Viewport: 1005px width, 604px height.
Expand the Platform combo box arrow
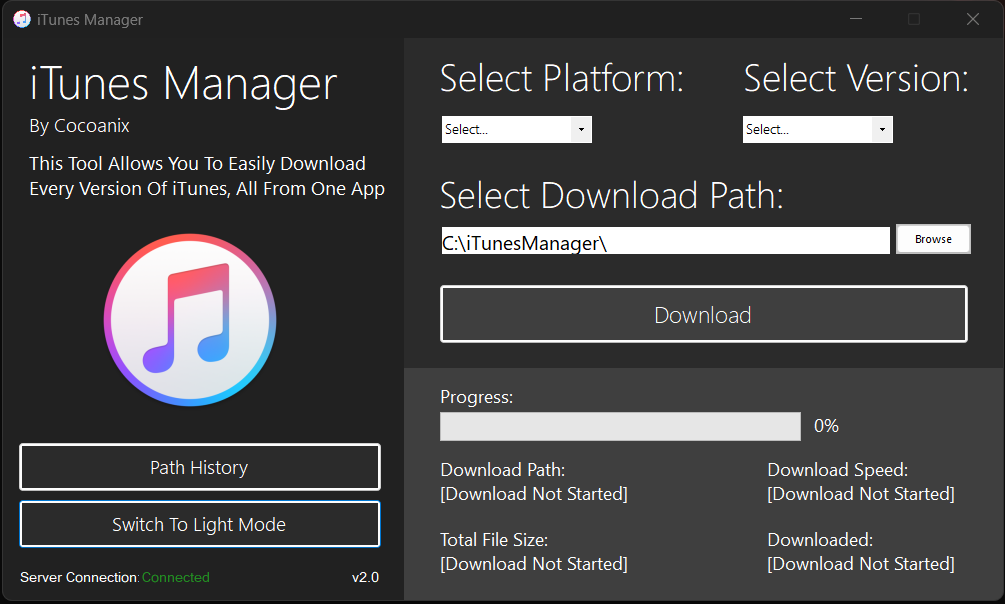582,129
